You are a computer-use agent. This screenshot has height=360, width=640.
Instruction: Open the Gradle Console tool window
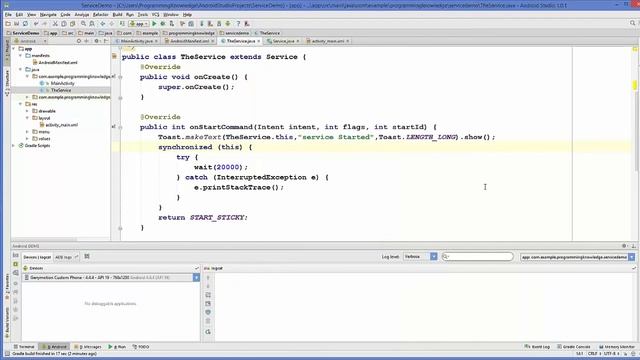click(x=574, y=347)
